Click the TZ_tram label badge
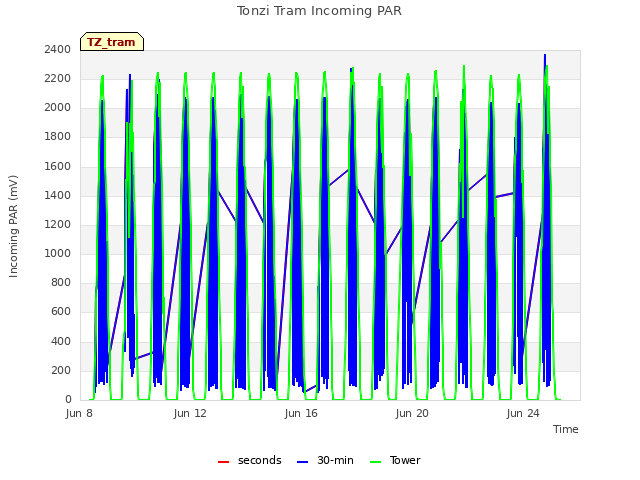640x480 pixels. (x=112, y=42)
